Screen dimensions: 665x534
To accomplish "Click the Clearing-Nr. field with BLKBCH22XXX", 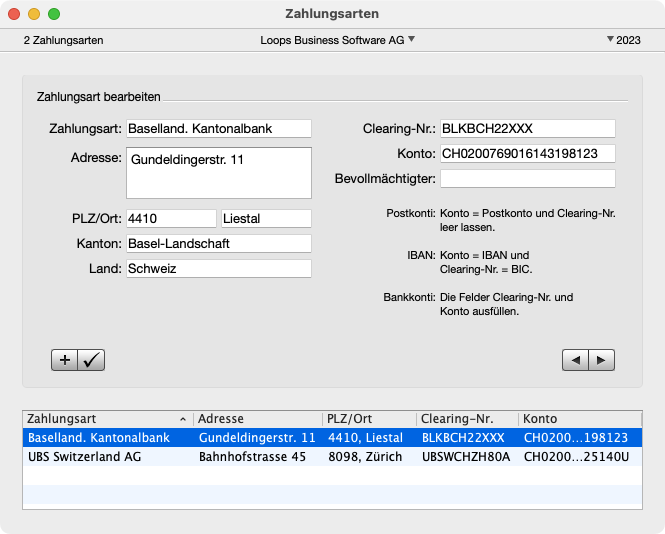I will pyautogui.click(x=527, y=128).
